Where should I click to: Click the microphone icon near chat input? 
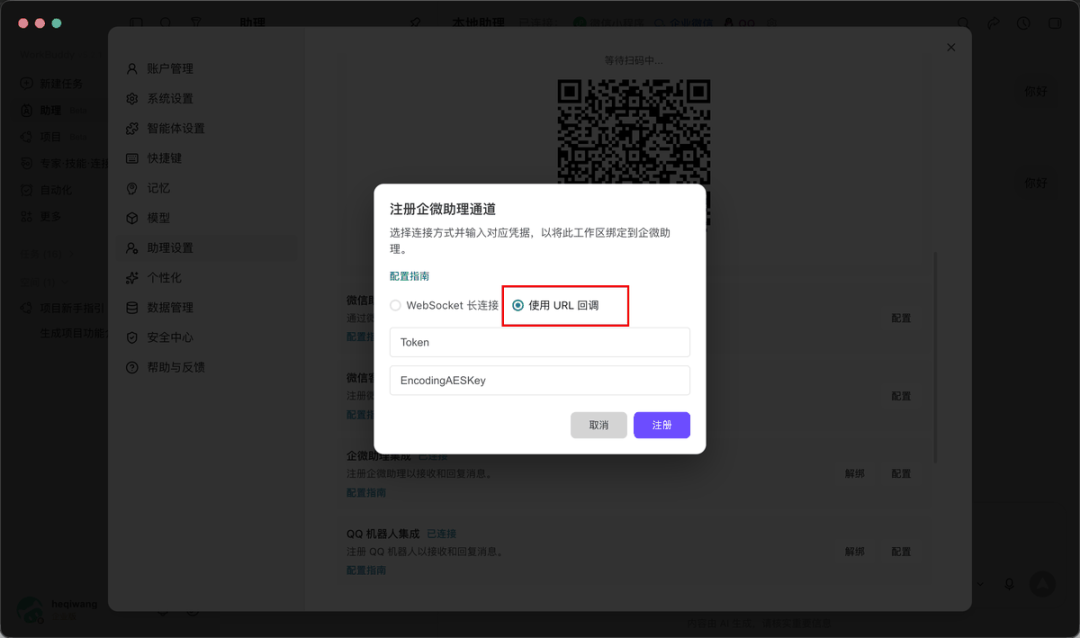coord(1009,584)
